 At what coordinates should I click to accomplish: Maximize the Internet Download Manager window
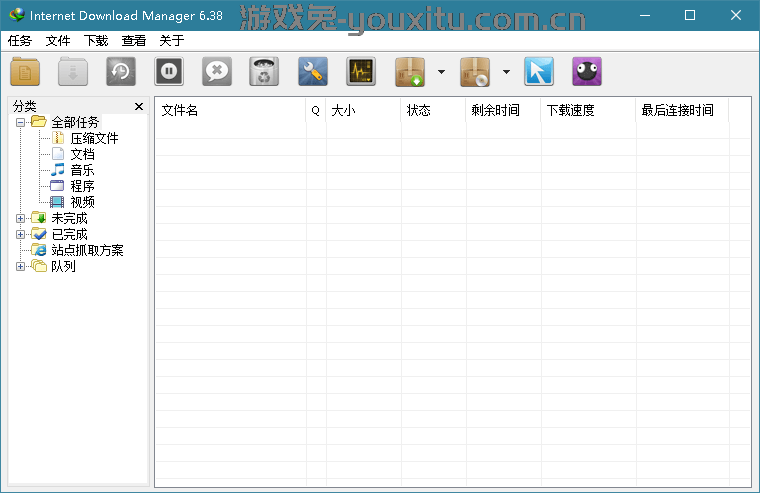[690, 15]
